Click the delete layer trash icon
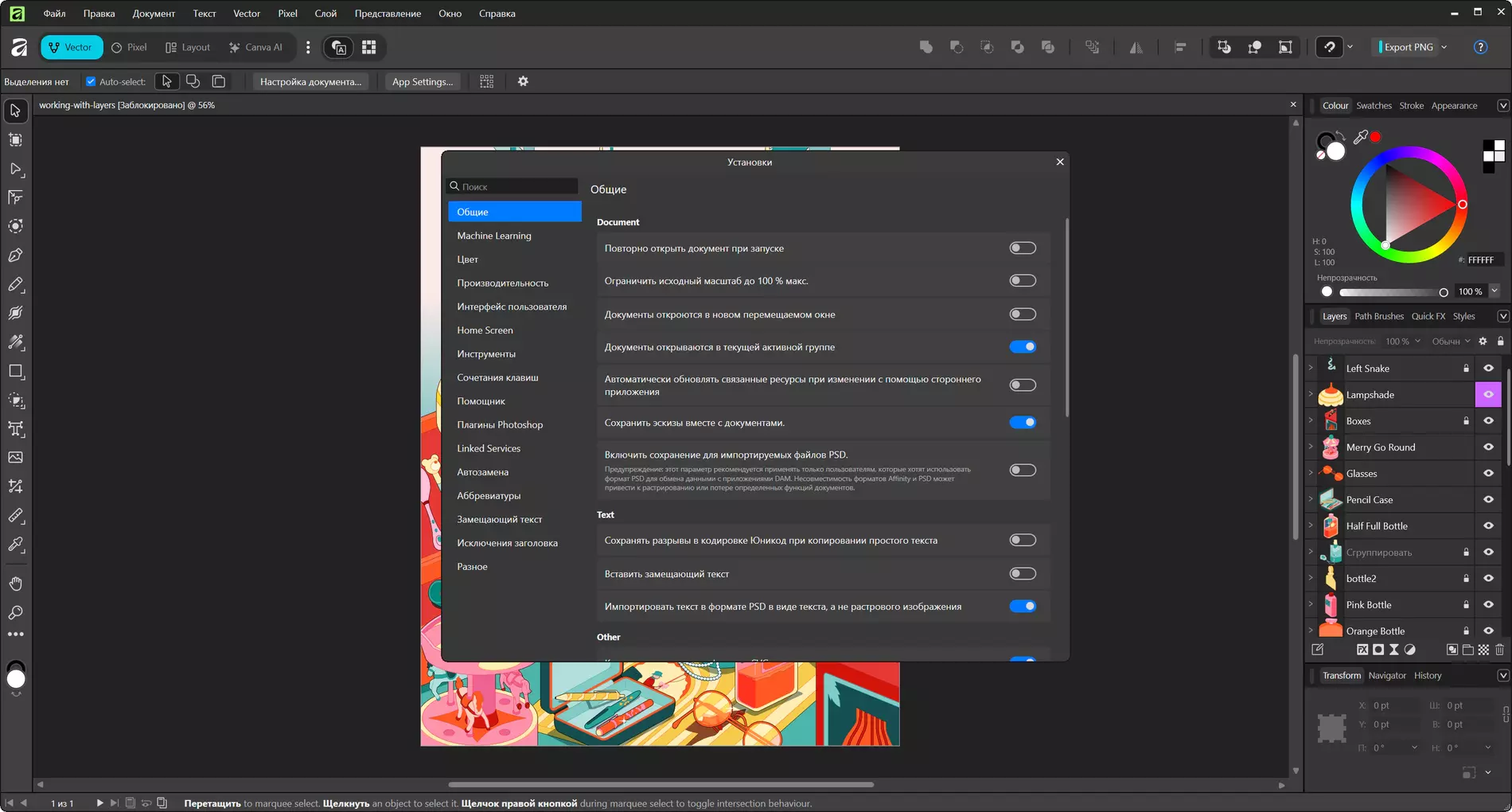Viewport: 1512px width, 812px height. click(1499, 650)
